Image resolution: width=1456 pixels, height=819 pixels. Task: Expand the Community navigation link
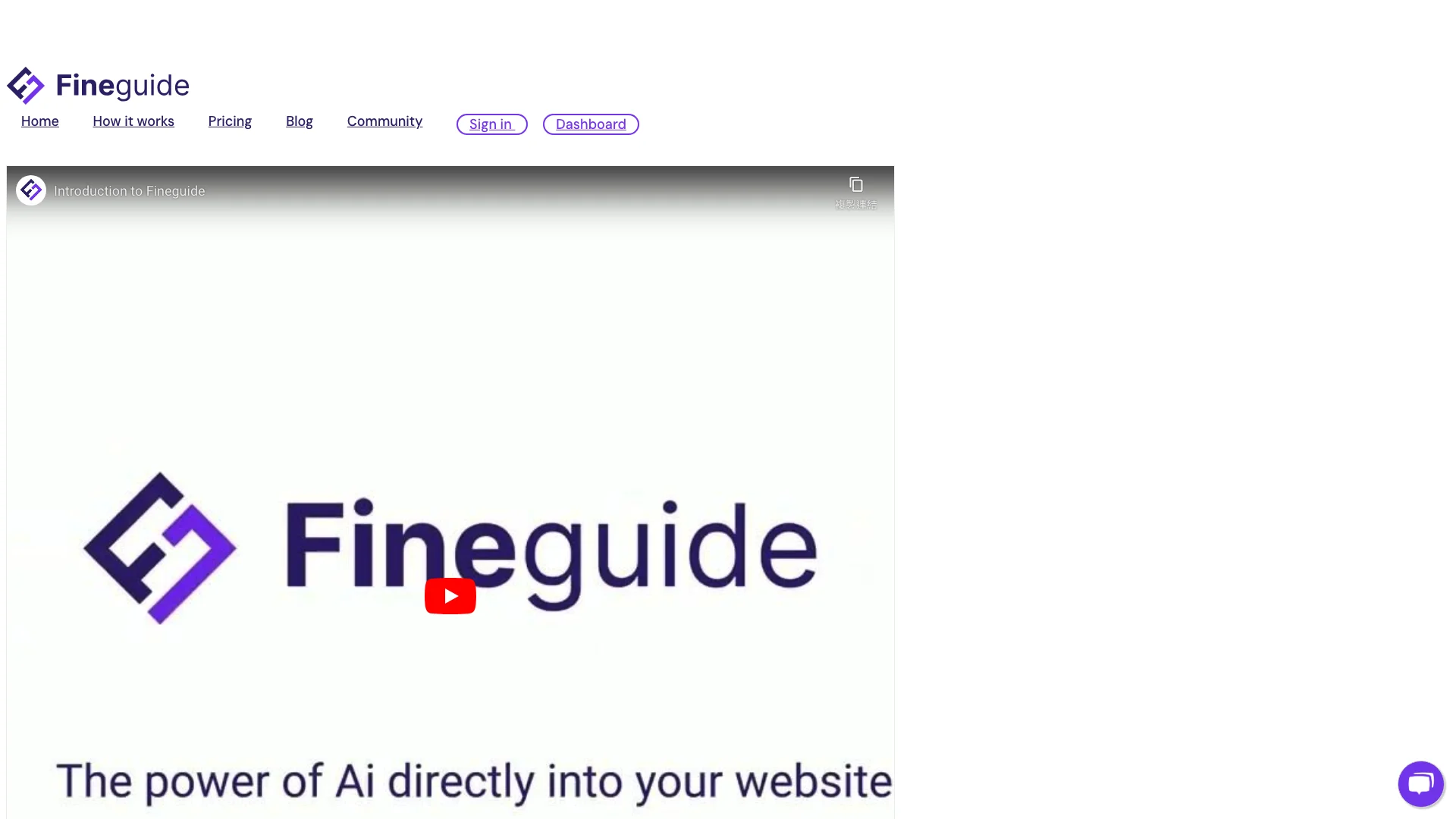tap(384, 121)
